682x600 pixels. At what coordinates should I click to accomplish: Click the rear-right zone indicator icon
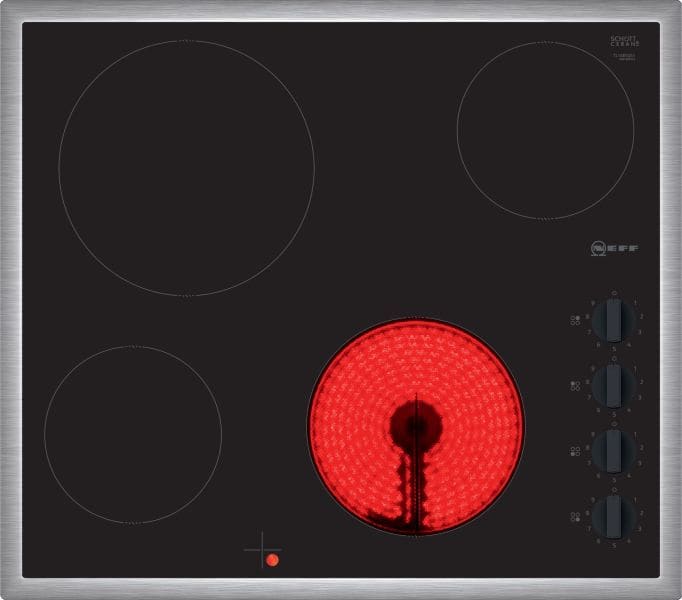pyautogui.click(x=575, y=321)
